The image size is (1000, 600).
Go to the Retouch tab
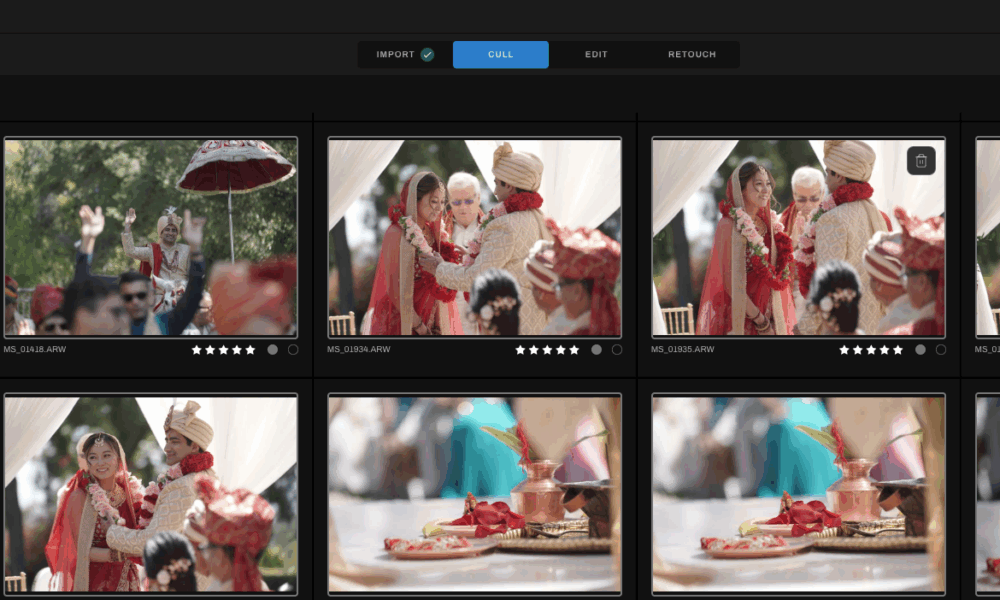point(692,55)
